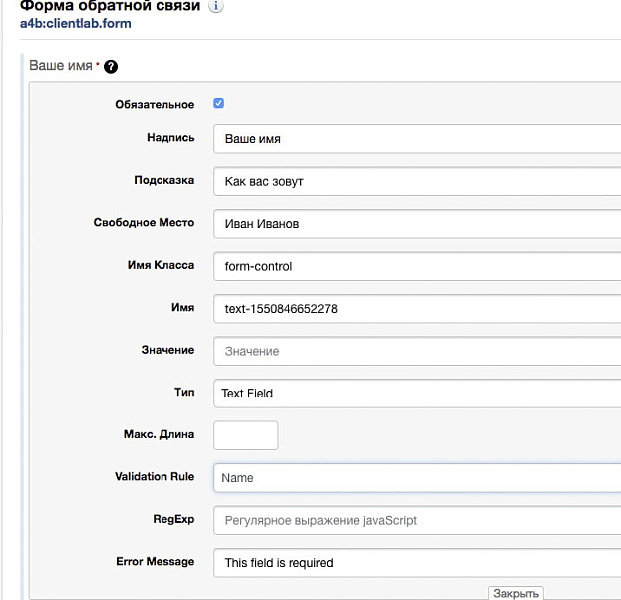Screen dimensions: 621x600
Task: Focus the Error Message input field
Action: tap(416, 563)
